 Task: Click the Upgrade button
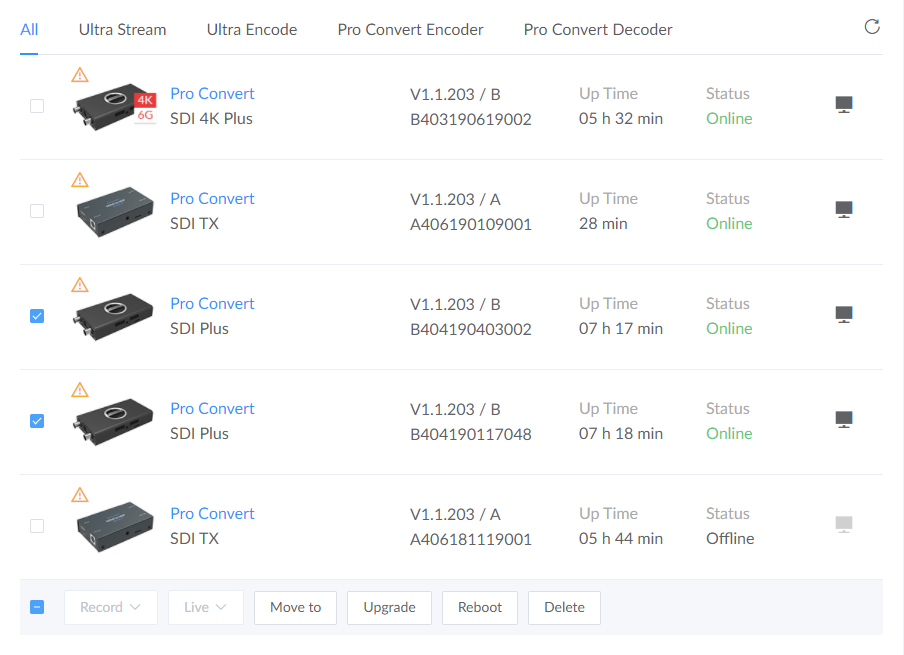(x=389, y=607)
